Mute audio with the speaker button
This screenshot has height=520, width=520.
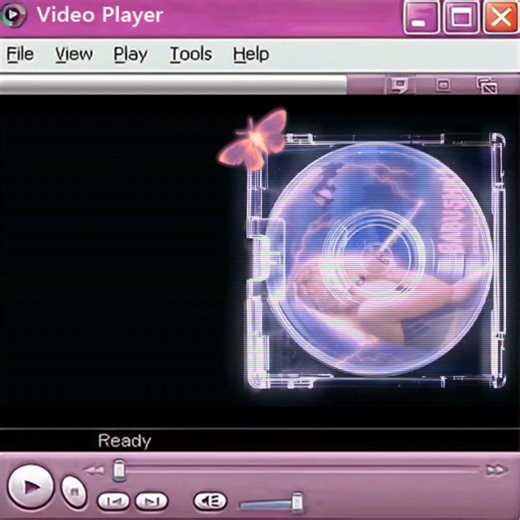[210, 501]
